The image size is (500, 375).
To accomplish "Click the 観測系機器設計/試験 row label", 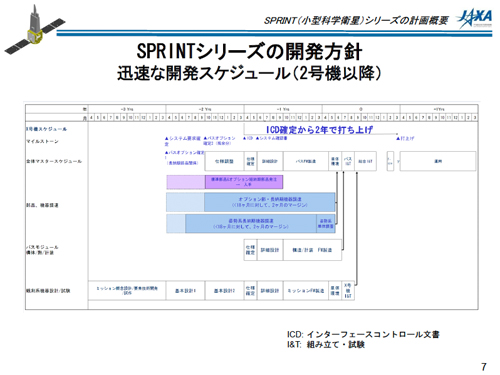I will [x=48, y=291].
